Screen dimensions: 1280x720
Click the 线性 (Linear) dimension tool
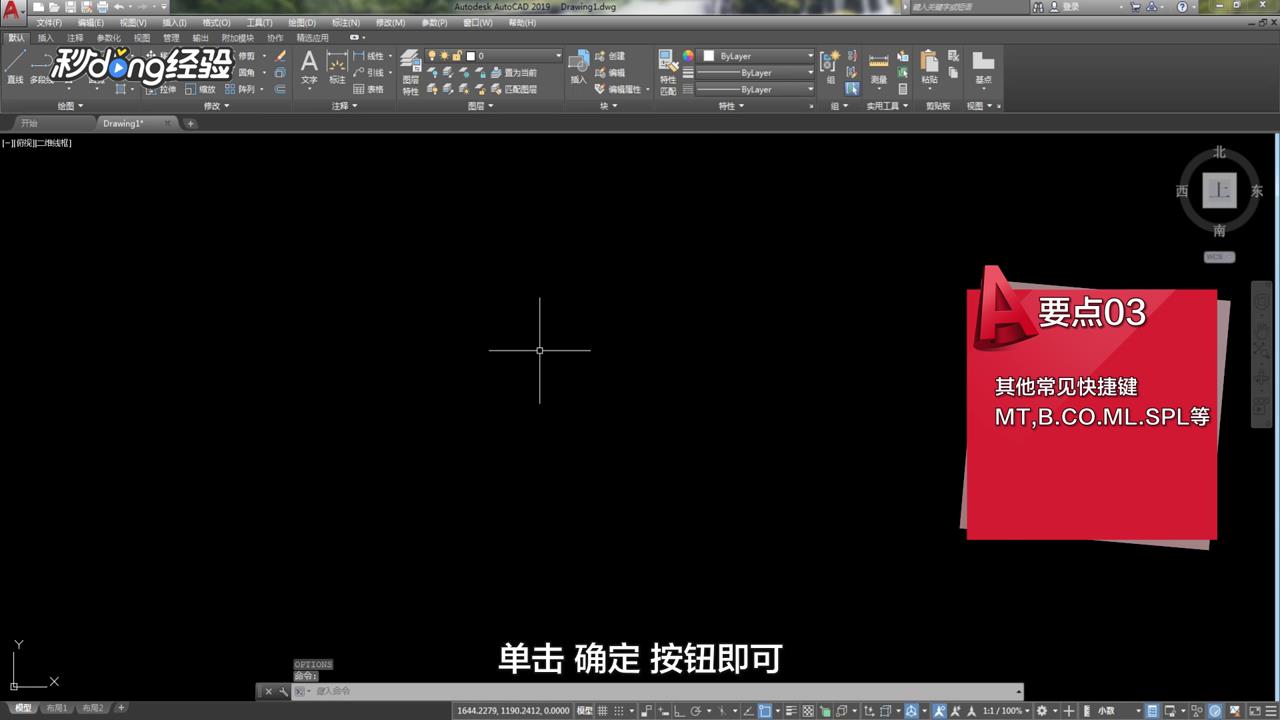(369, 56)
